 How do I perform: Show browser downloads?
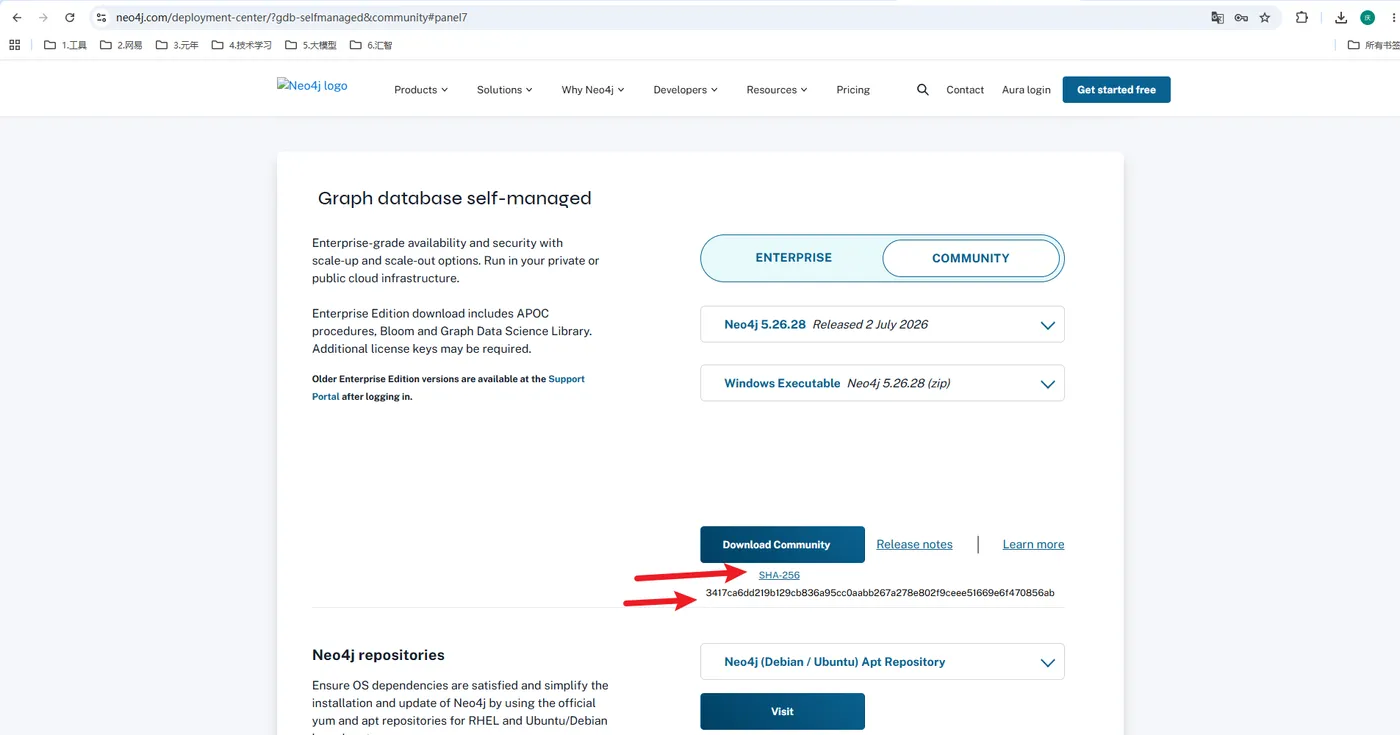(1341, 18)
